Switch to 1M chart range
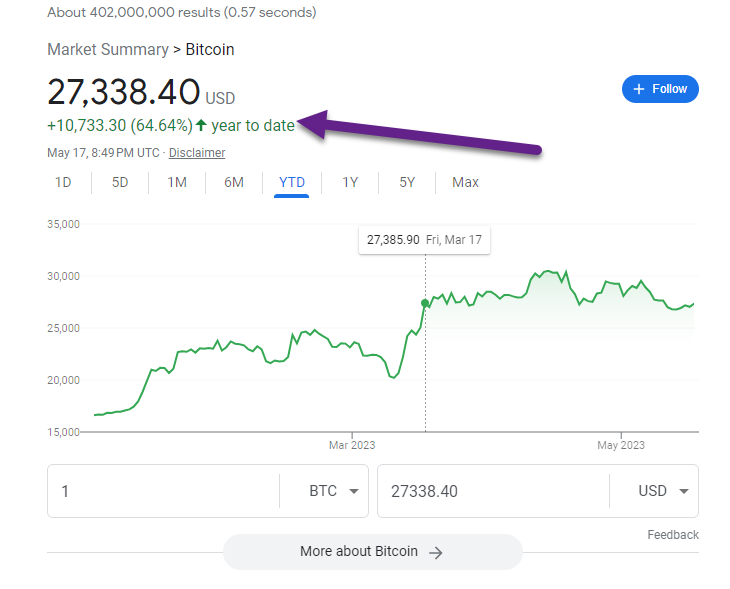Image resolution: width=730 pixels, height=589 pixels. click(177, 182)
